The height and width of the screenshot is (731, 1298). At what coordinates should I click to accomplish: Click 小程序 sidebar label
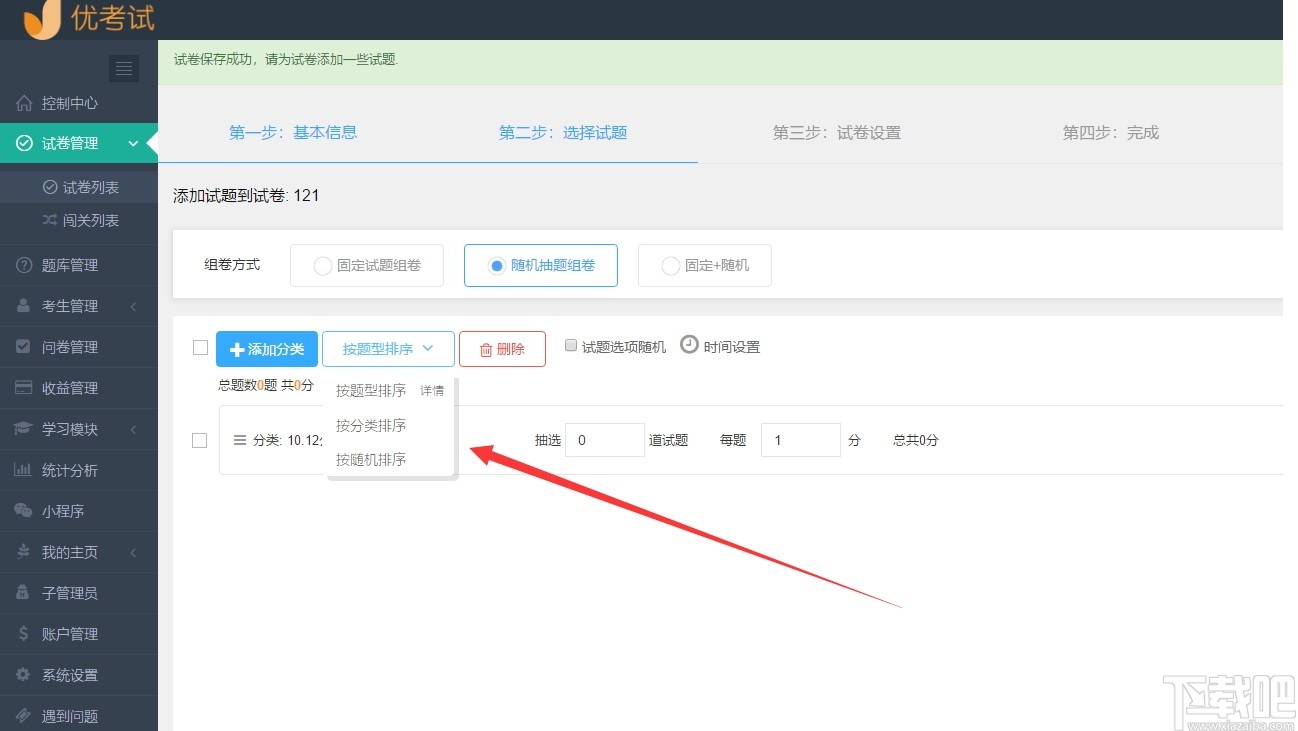click(63, 511)
